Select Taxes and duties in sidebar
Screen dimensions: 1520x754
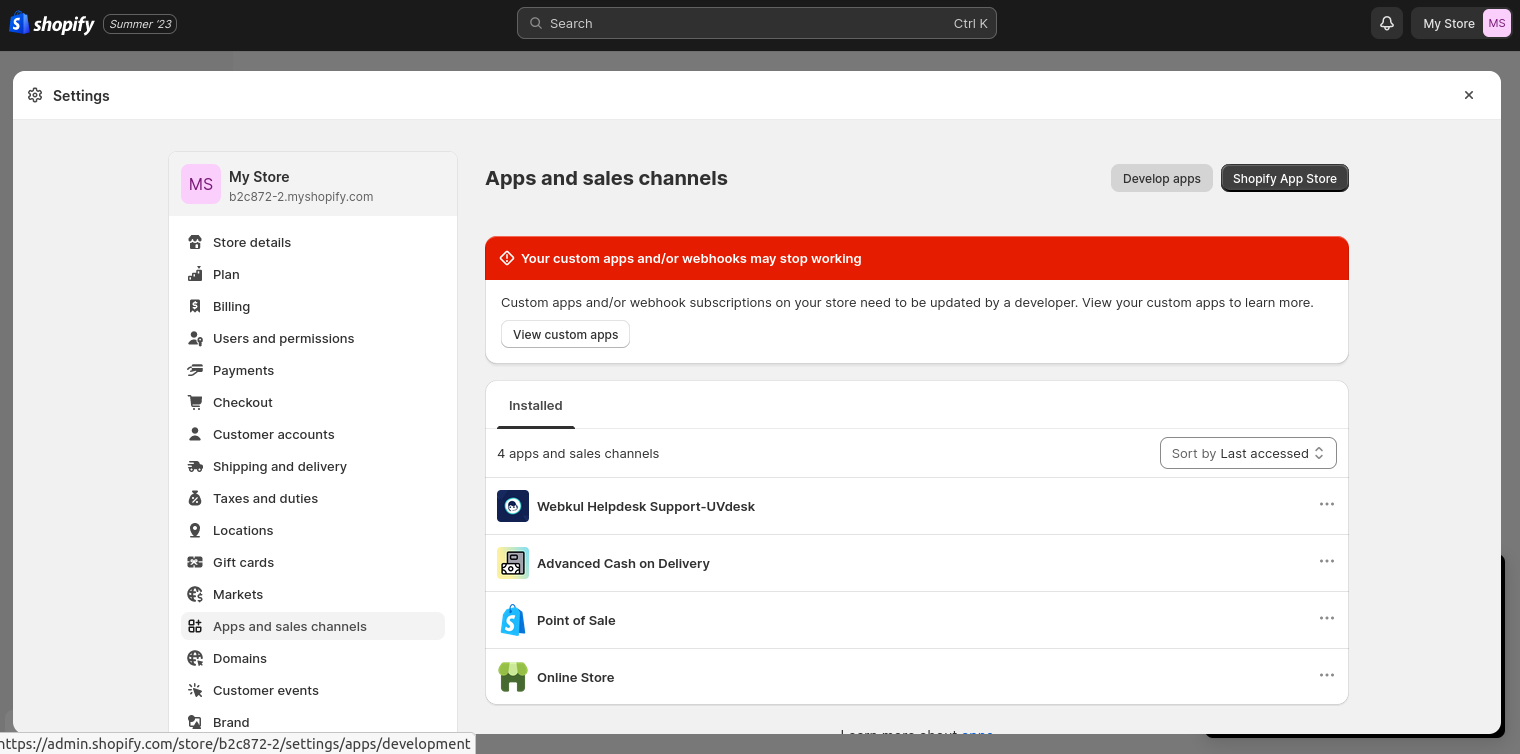click(x=313, y=498)
